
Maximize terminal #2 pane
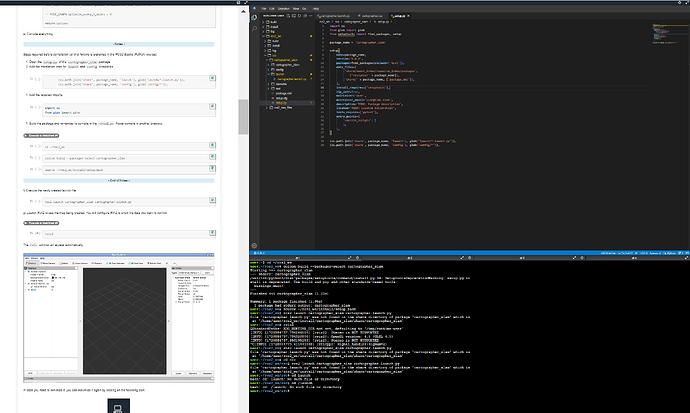(x=462, y=258)
